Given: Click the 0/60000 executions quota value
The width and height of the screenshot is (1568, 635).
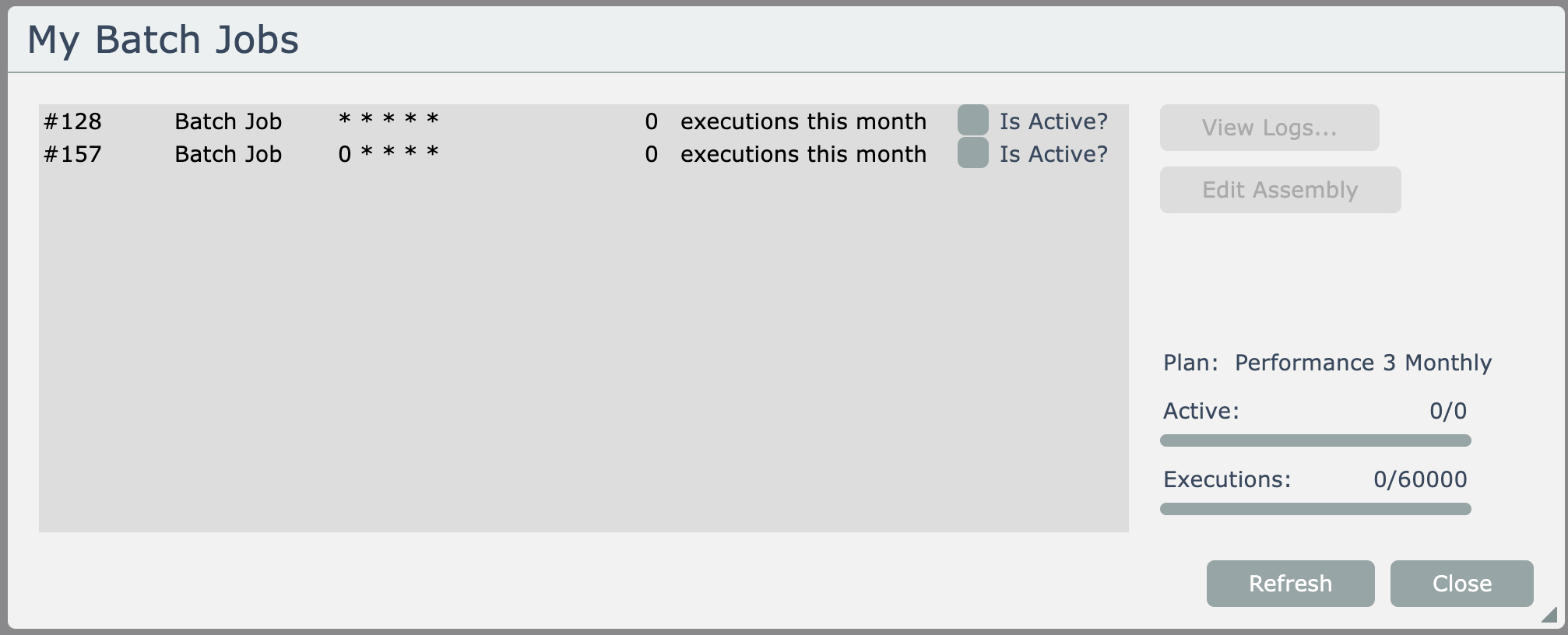Looking at the screenshot, I should [1419, 479].
